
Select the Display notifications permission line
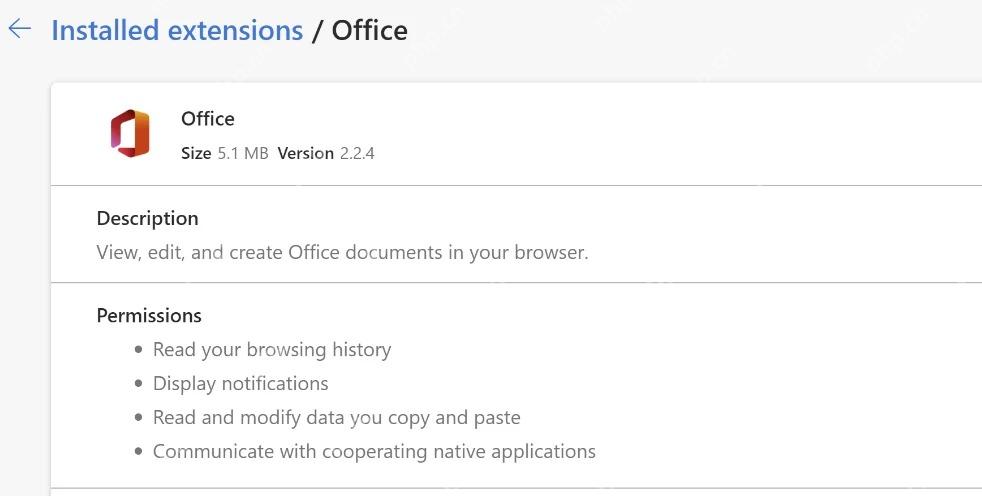(240, 383)
